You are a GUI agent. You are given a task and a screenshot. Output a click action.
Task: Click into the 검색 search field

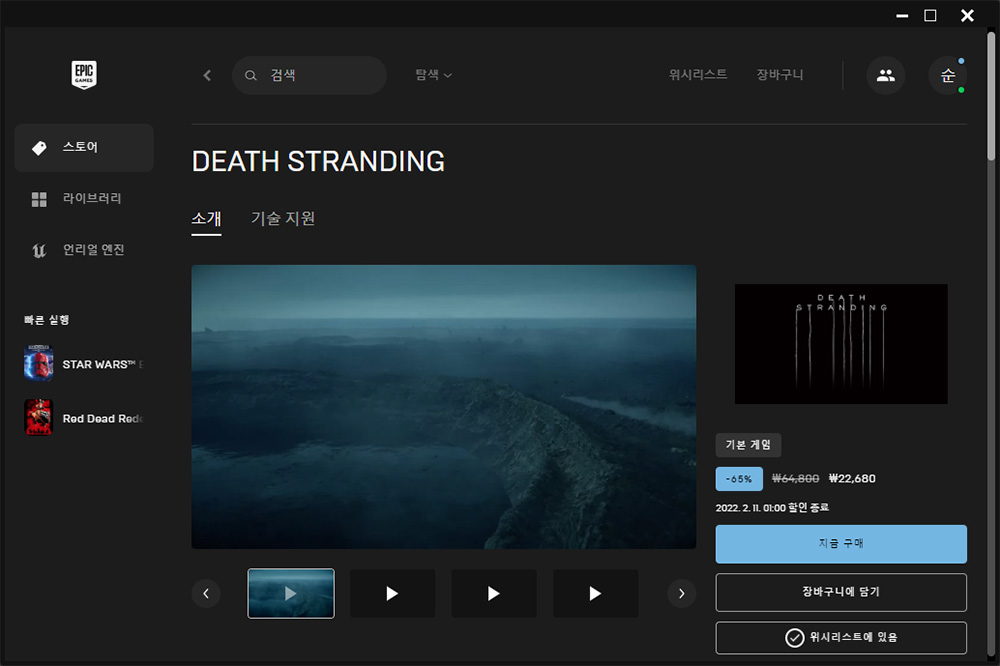(x=309, y=75)
